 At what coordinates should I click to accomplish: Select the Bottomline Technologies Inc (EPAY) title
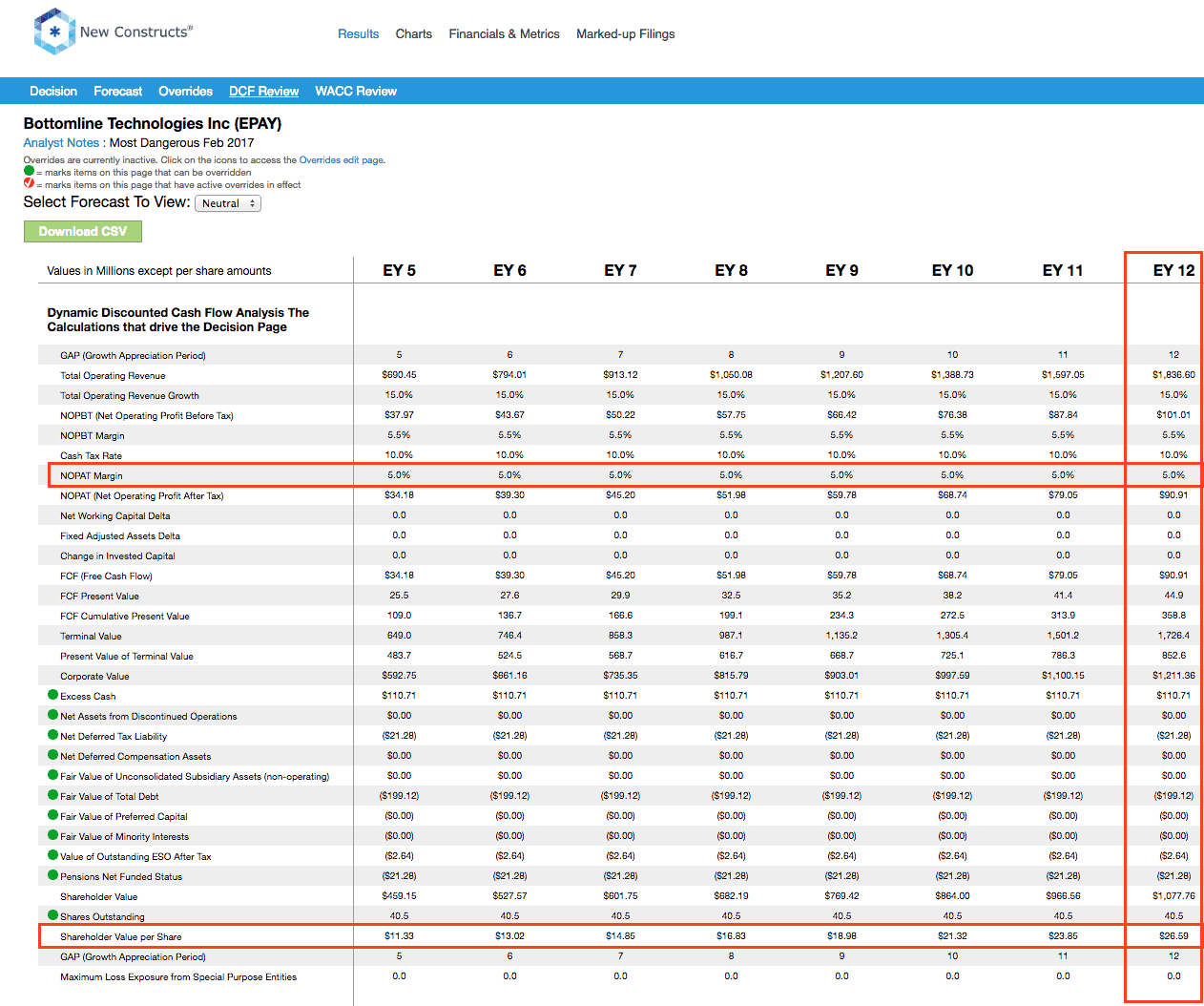pyautogui.click(x=153, y=123)
